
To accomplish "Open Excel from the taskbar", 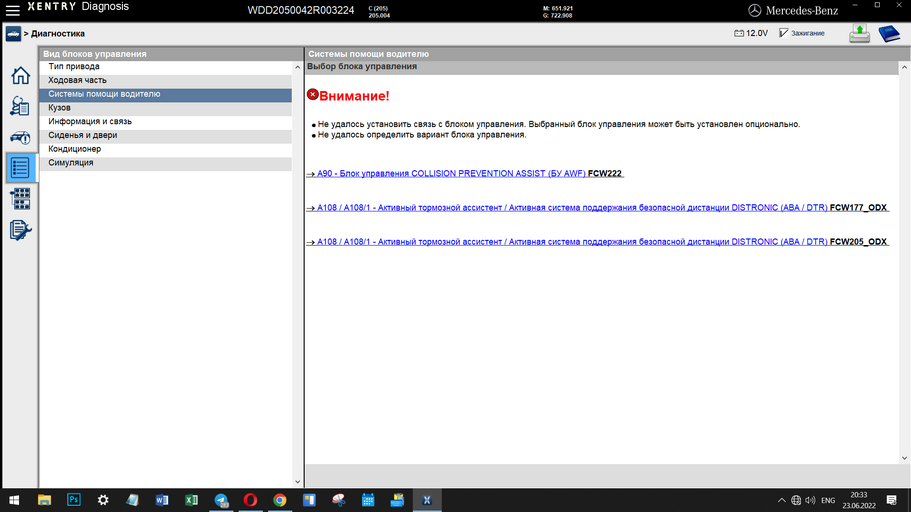I will pos(191,500).
